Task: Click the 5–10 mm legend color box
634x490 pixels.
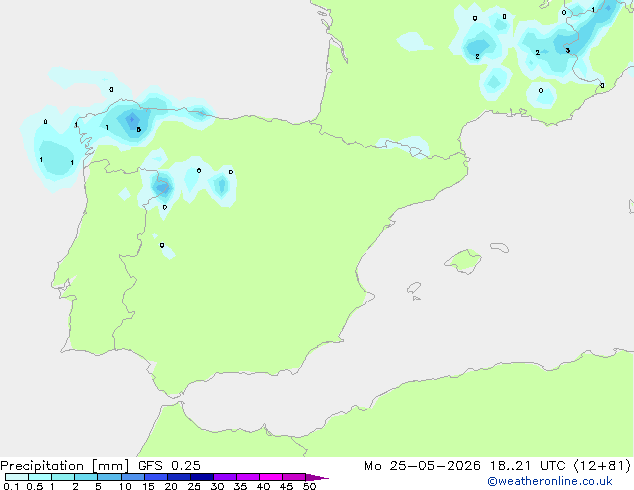Action: (x=109, y=477)
